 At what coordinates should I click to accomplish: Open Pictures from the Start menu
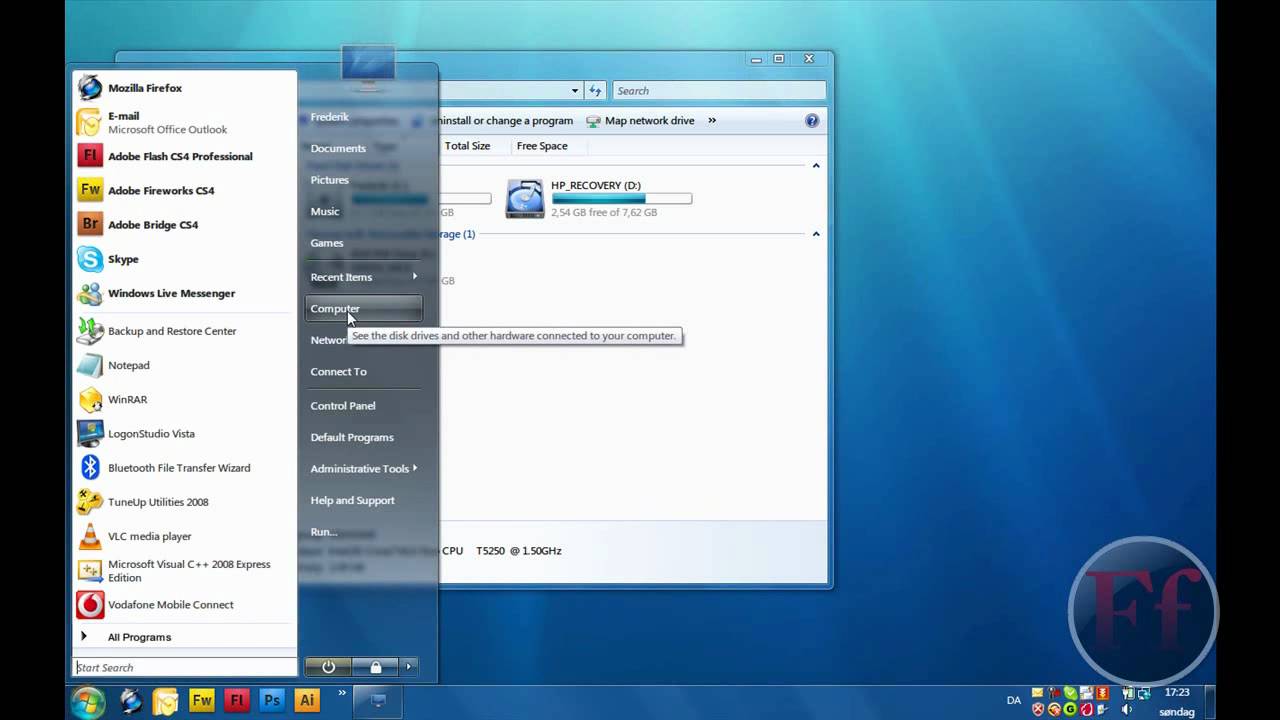click(x=364, y=180)
